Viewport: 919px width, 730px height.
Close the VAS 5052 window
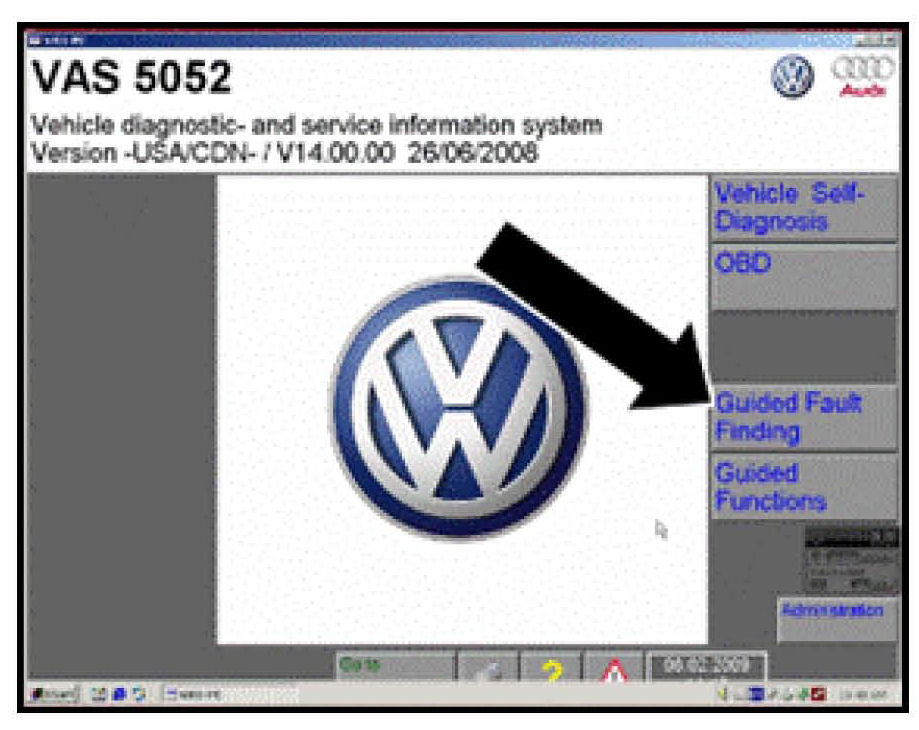point(889,40)
